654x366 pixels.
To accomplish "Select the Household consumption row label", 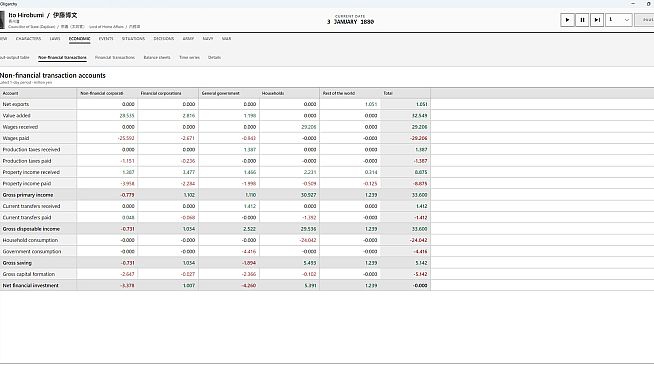I will coord(30,240).
